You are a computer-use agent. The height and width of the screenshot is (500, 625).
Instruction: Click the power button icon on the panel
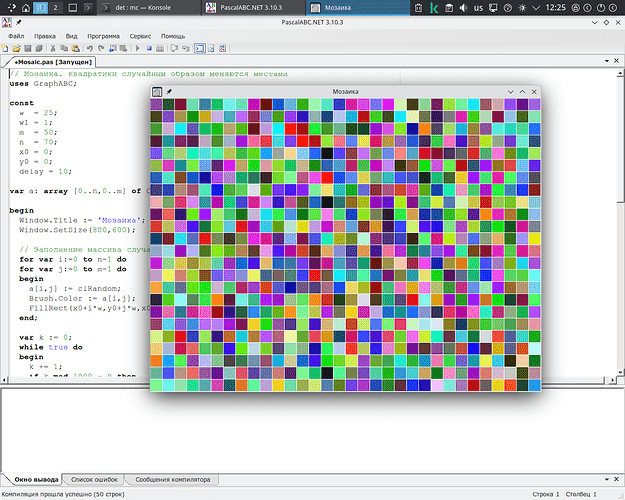click(601, 8)
